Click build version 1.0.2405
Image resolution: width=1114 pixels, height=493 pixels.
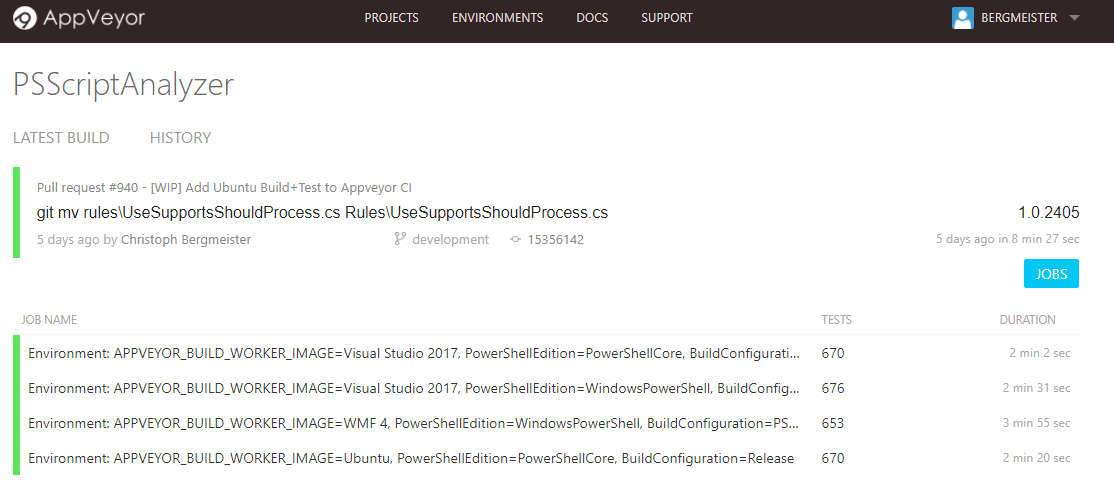(1048, 212)
